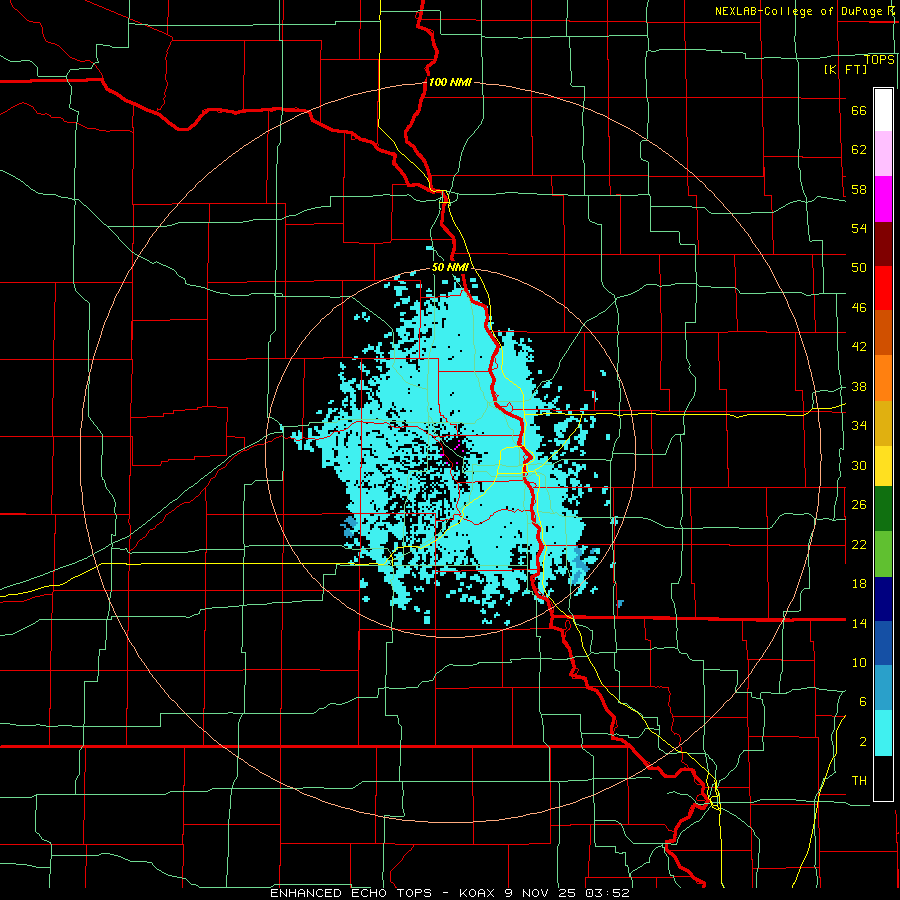Click the "66" legend value
This screenshot has width=900, height=900.
click(859, 110)
